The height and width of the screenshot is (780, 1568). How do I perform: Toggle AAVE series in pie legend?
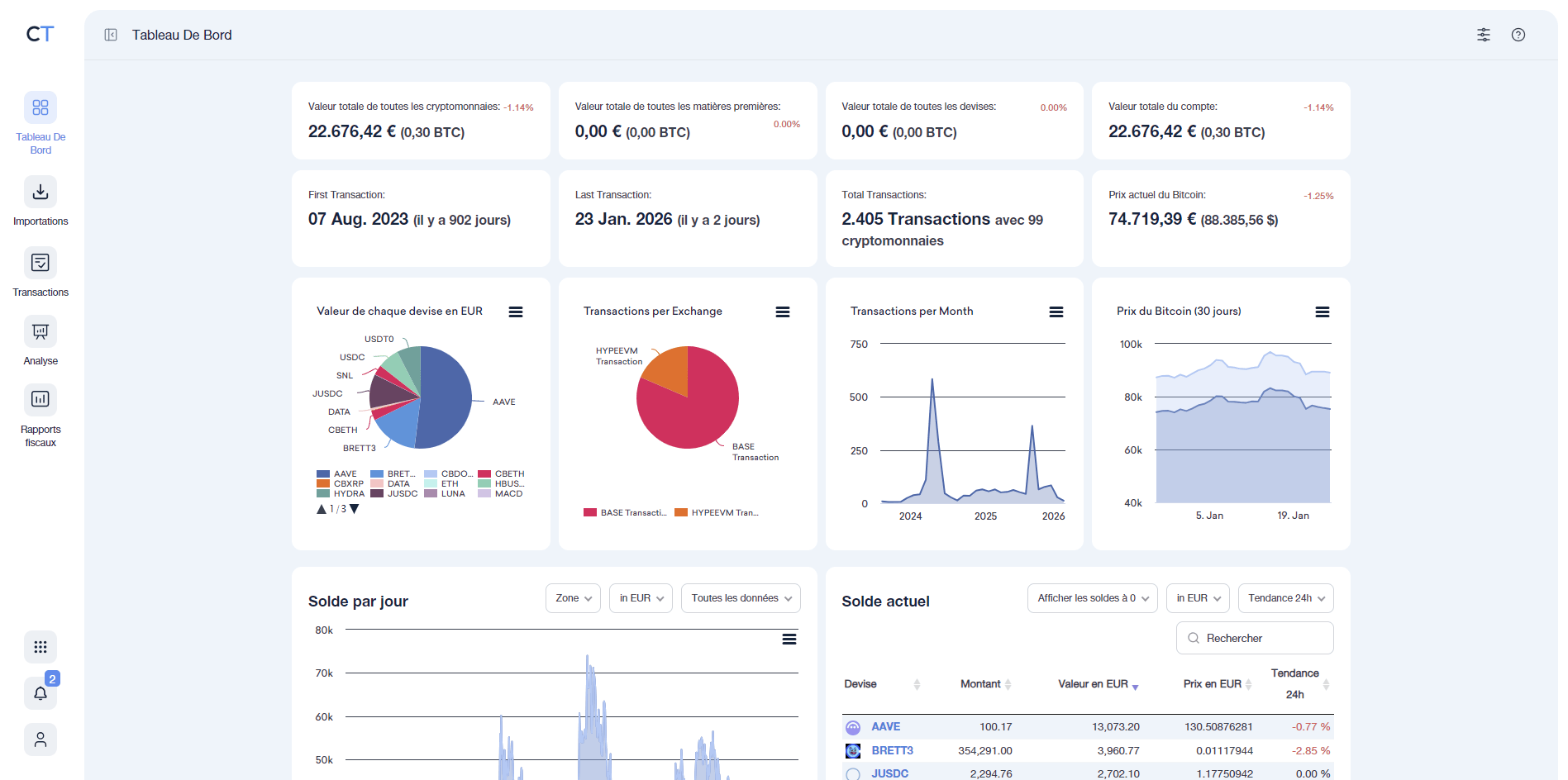tap(337, 474)
